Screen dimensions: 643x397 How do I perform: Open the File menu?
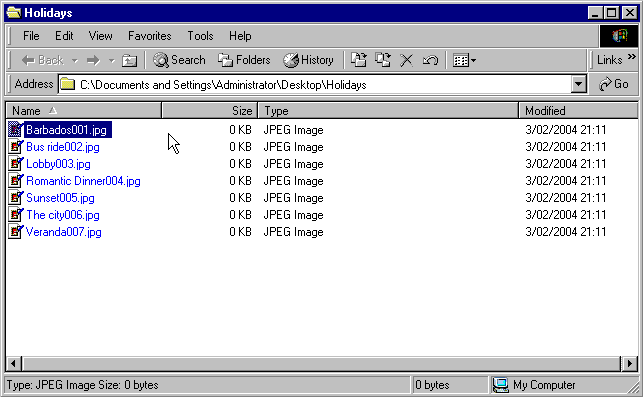(31, 36)
